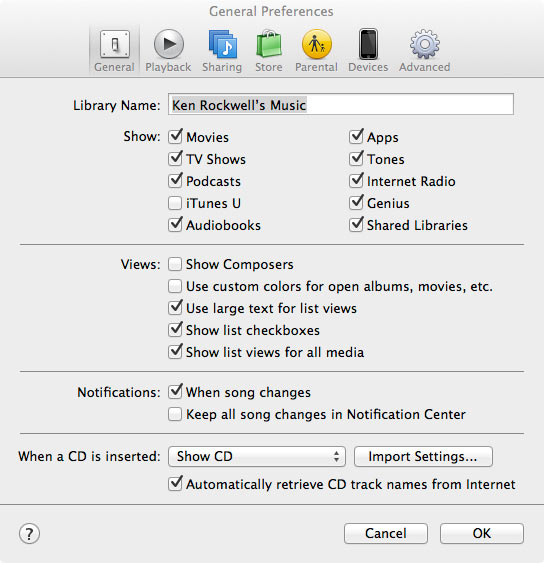Uncheck the Apps checkbox
Viewport: 544px width, 563px height.
pyautogui.click(x=356, y=137)
